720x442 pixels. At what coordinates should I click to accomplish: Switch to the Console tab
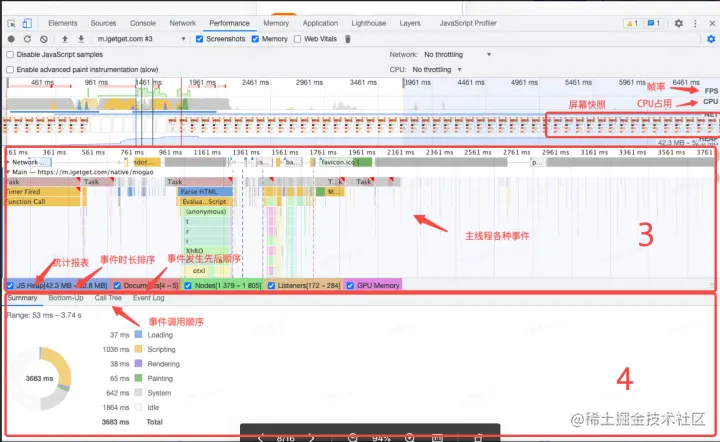click(143, 23)
